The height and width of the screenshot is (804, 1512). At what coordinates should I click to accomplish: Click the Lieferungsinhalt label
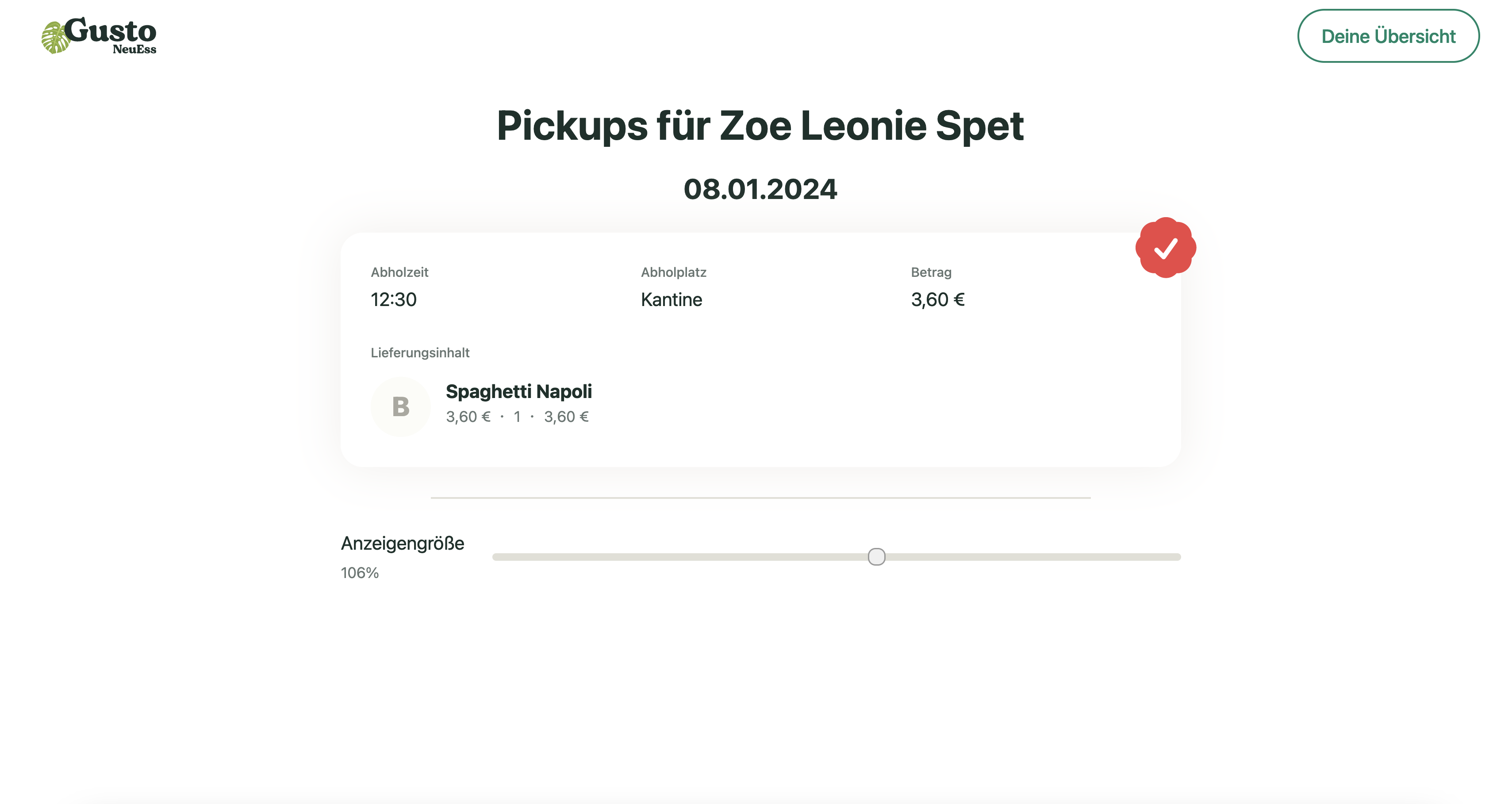point(420,353)
